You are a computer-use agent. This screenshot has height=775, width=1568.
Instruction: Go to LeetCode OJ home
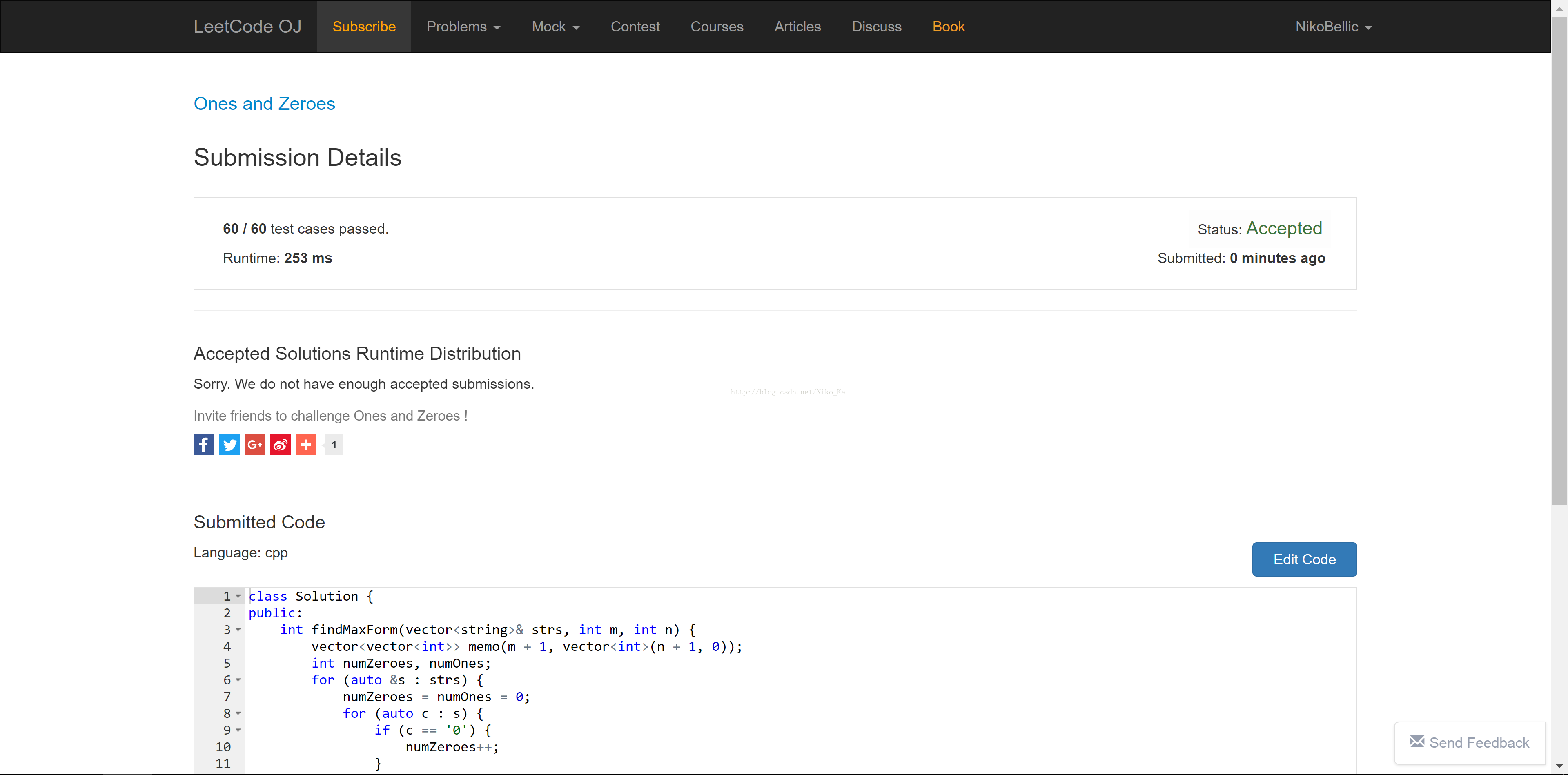(247, 27)
